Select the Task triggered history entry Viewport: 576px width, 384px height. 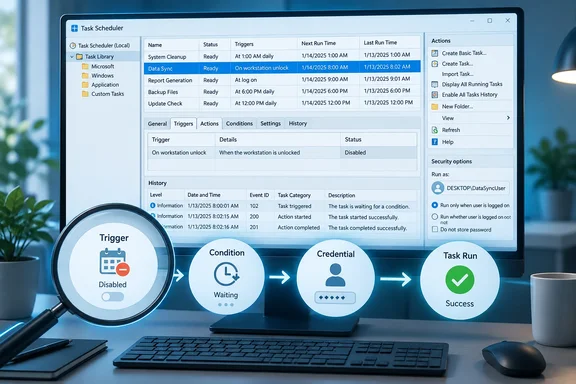pos(282,206)
